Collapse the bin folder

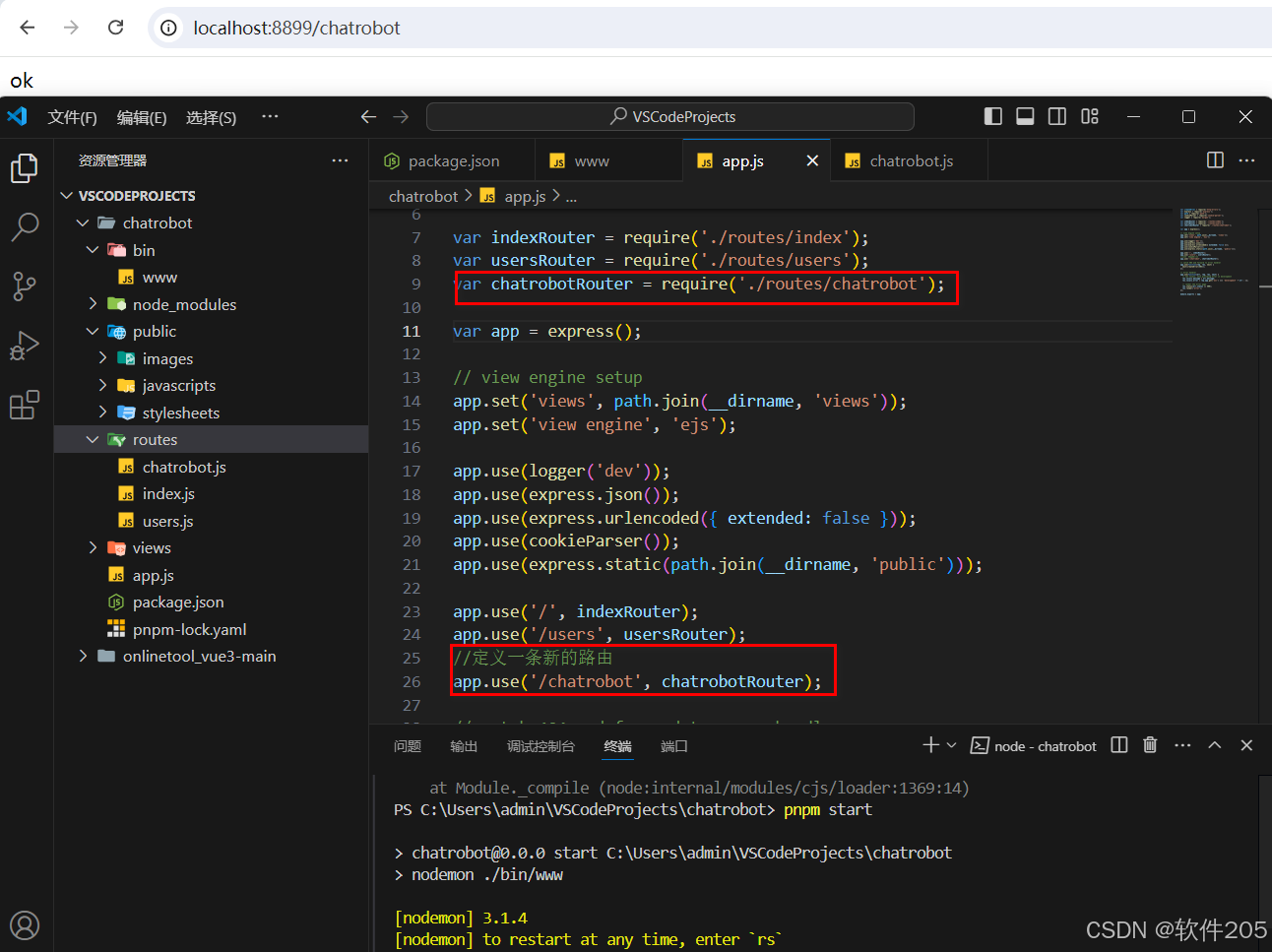93,250
